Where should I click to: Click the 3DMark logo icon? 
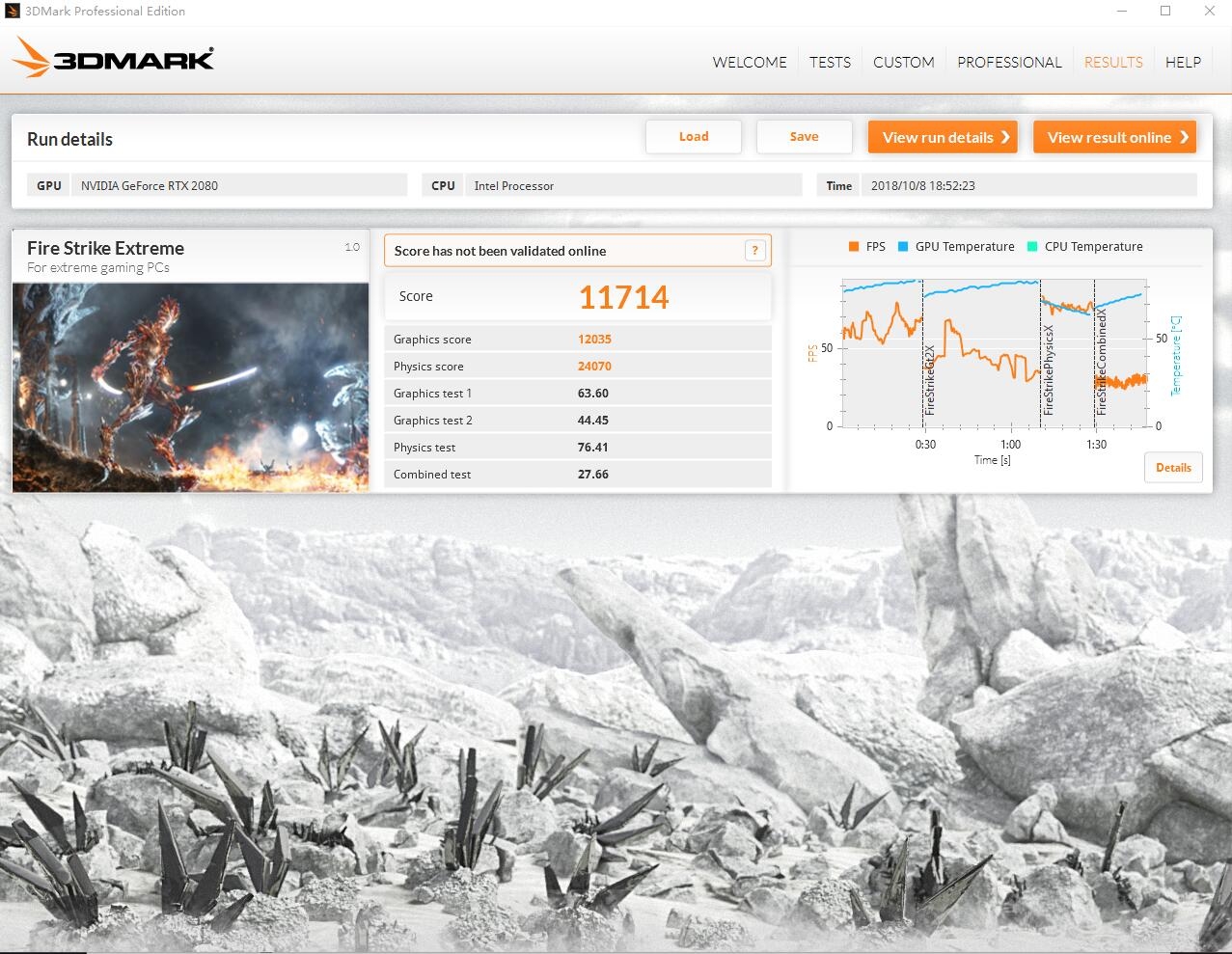point(33,58)
